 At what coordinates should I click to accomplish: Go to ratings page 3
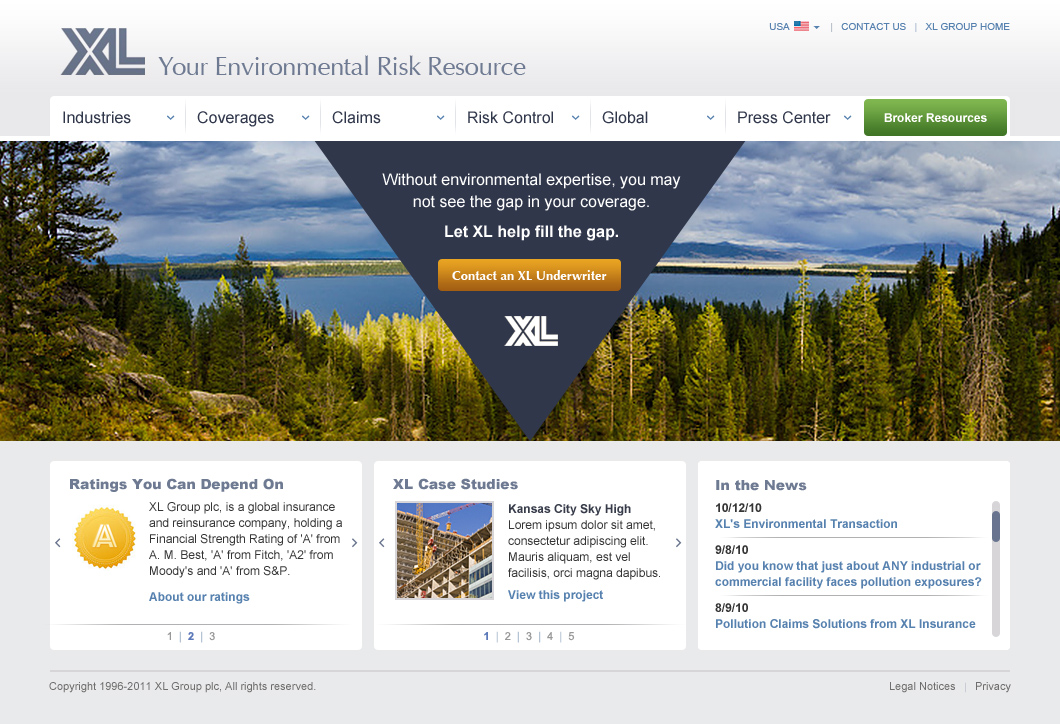[212, 636]
